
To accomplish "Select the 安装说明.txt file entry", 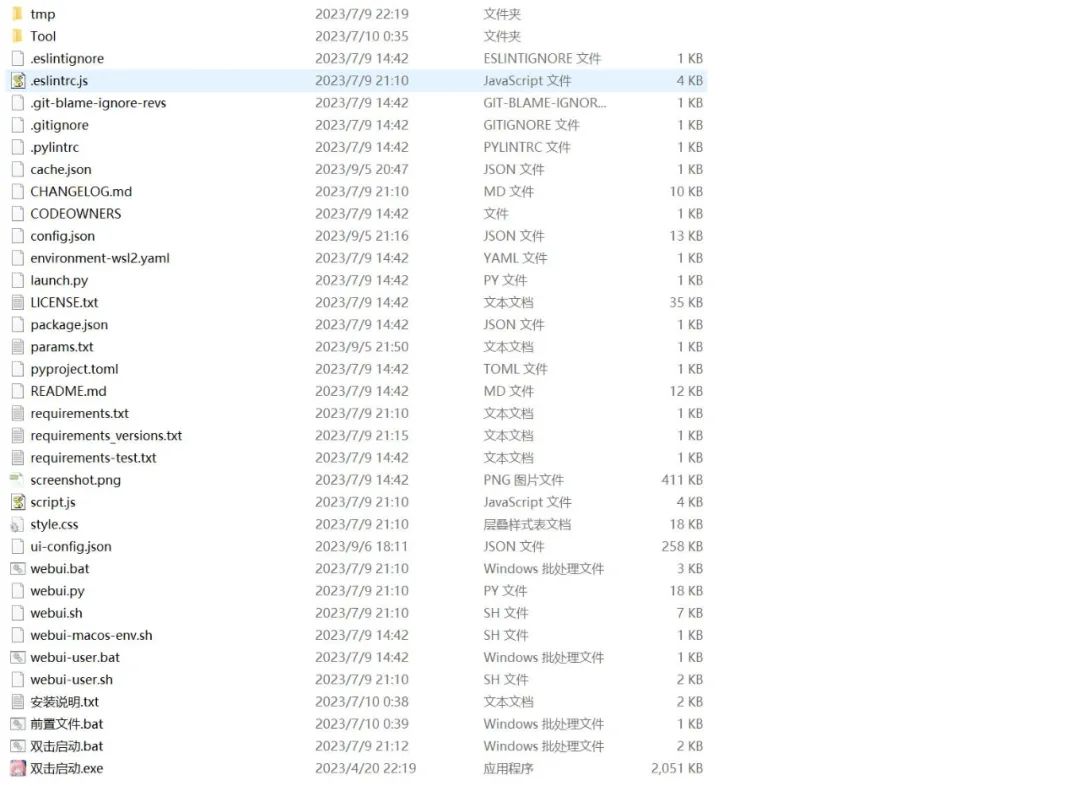I will (x=65, y=702).
